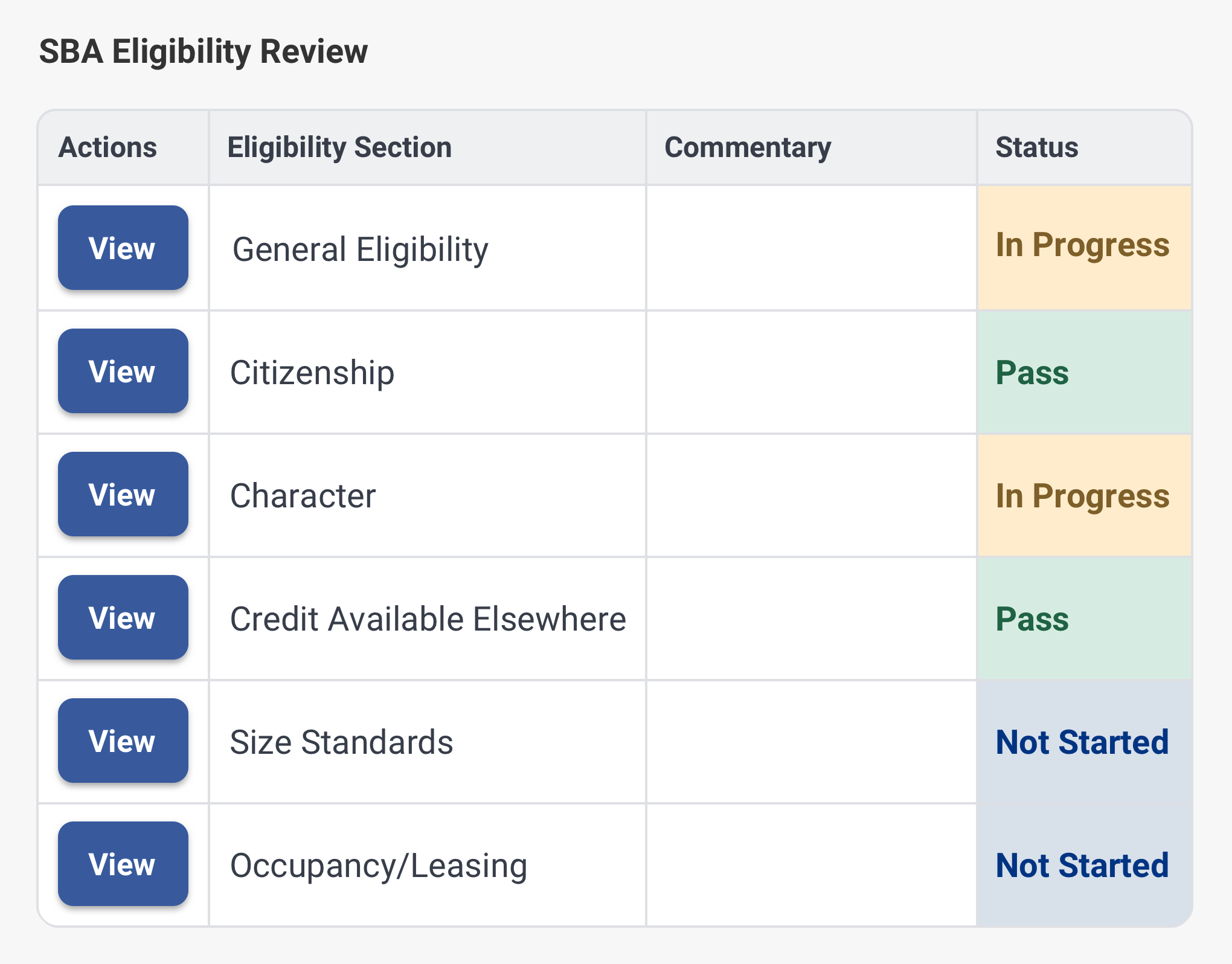Click the Commentary column header

pyautogui.click(x=748, y=147)
